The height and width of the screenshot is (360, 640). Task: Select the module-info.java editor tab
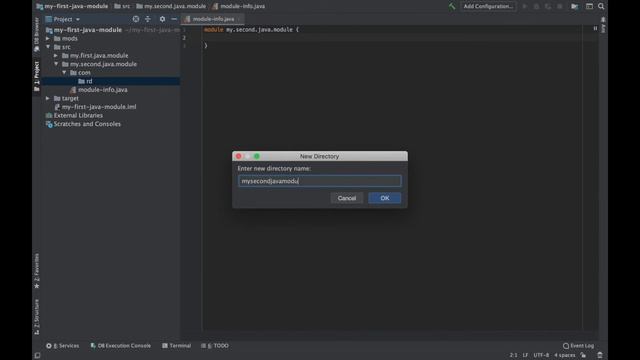(213, 19)
